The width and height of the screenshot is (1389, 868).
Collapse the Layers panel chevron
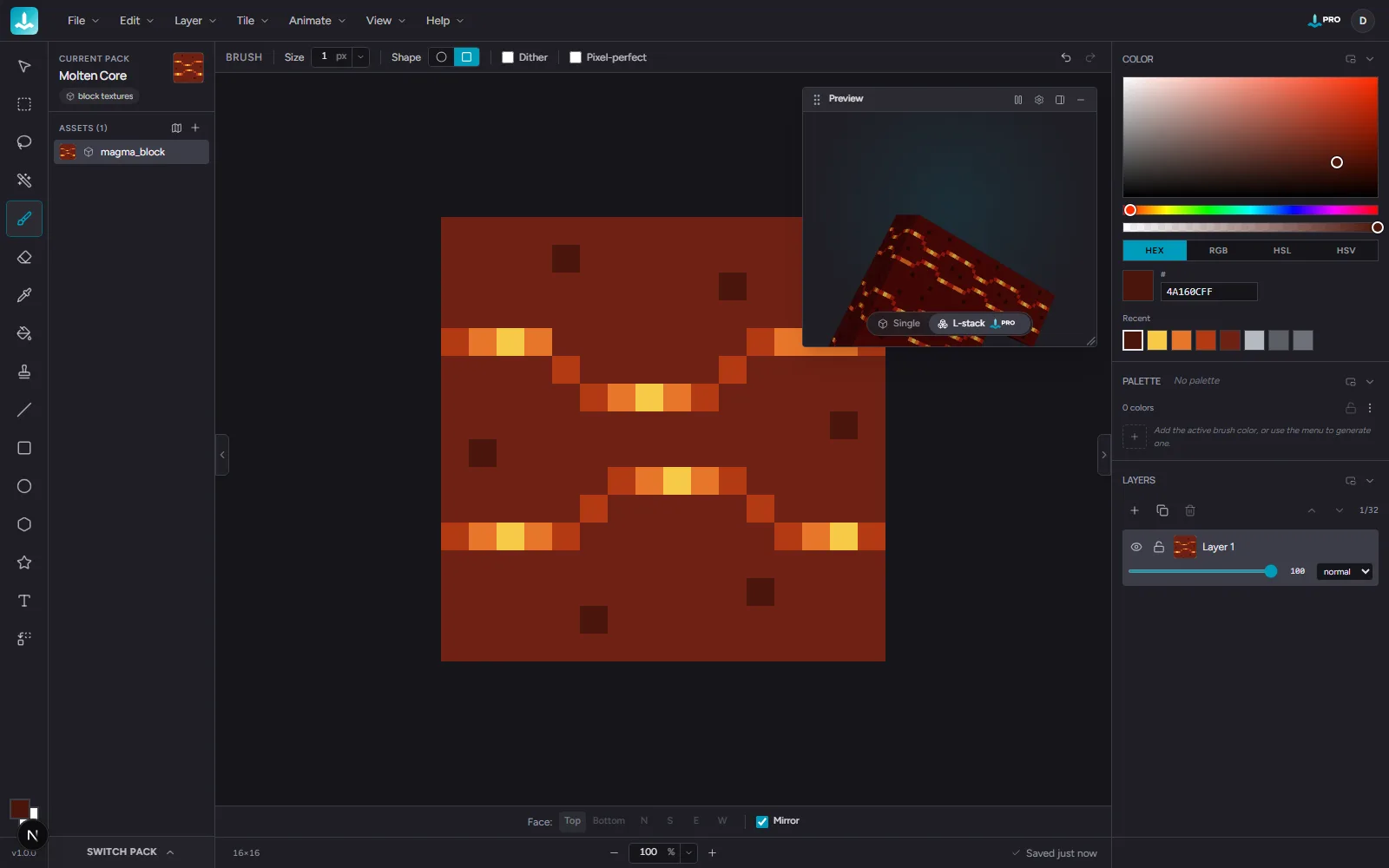1370,481
